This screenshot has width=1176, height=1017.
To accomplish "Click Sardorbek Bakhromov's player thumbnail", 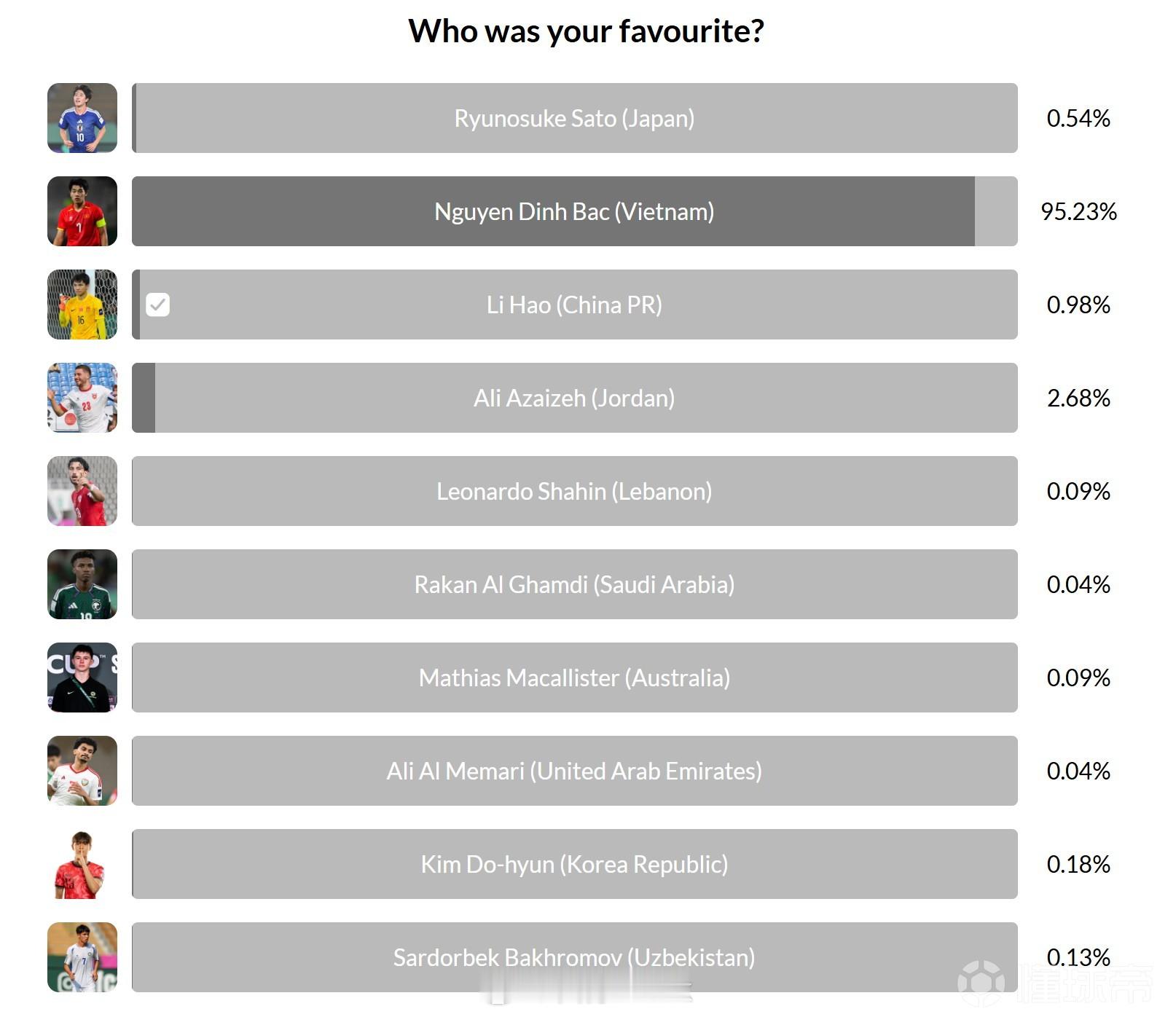I will [x=82, y=957].
